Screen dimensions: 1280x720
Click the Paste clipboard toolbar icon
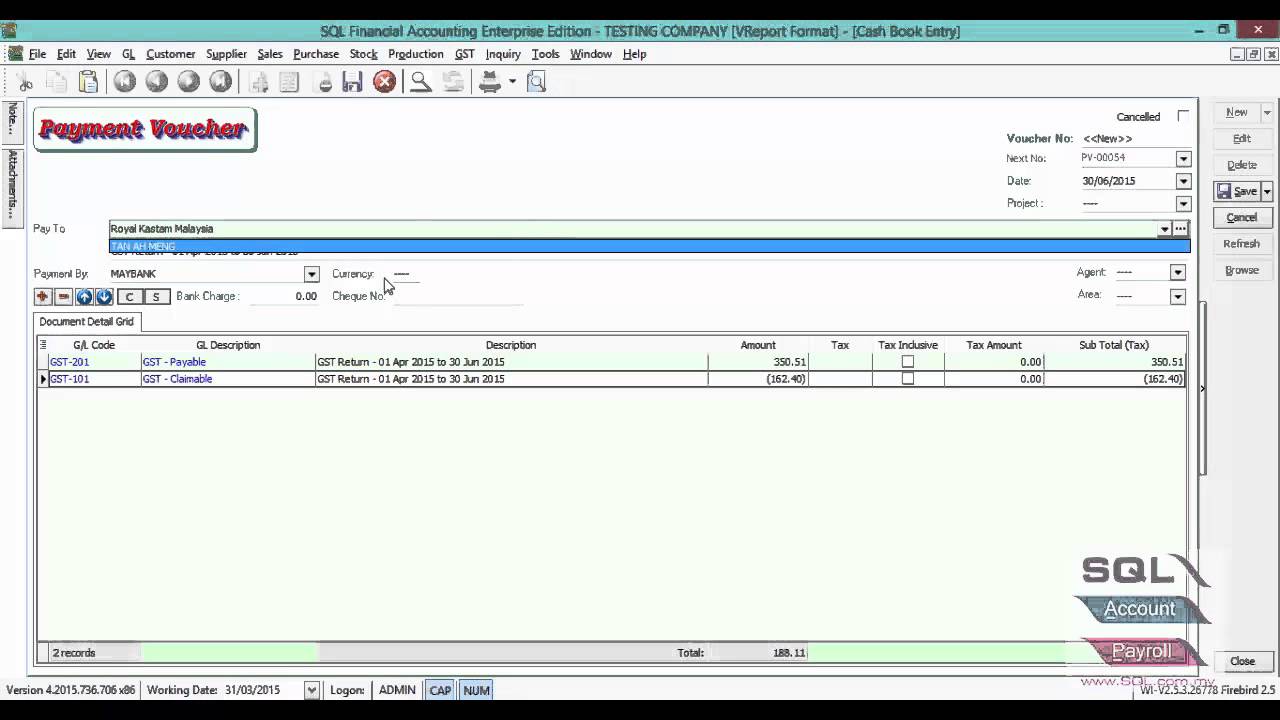point(88,82)
